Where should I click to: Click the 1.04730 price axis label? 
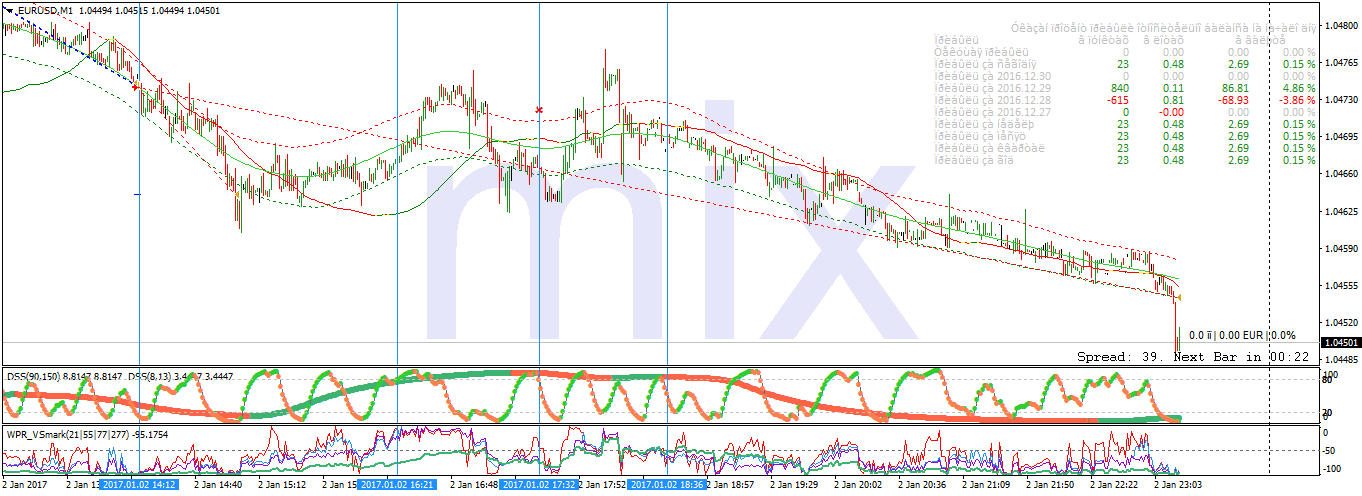click(1341, 99)
